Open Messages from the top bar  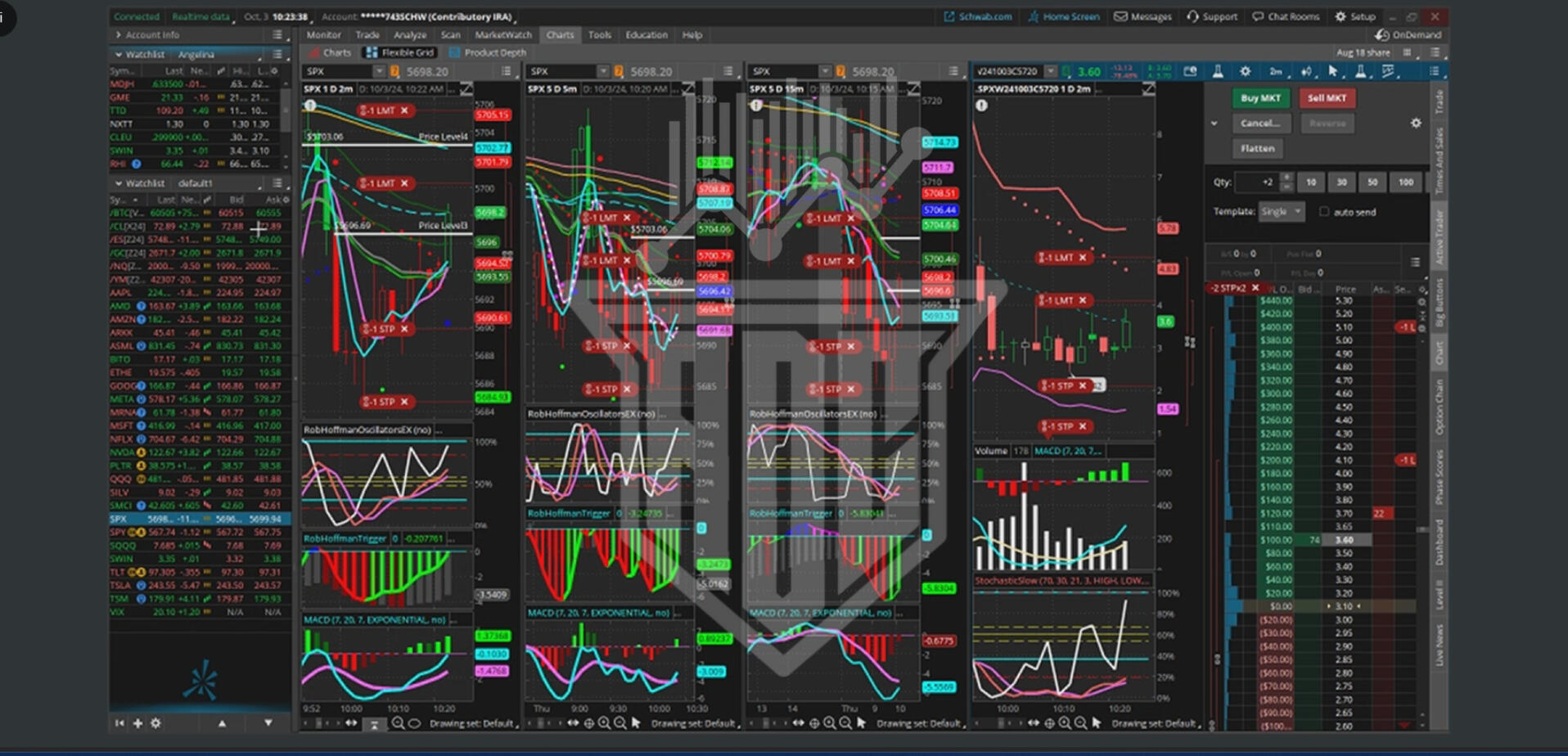tap(1142, 16)
